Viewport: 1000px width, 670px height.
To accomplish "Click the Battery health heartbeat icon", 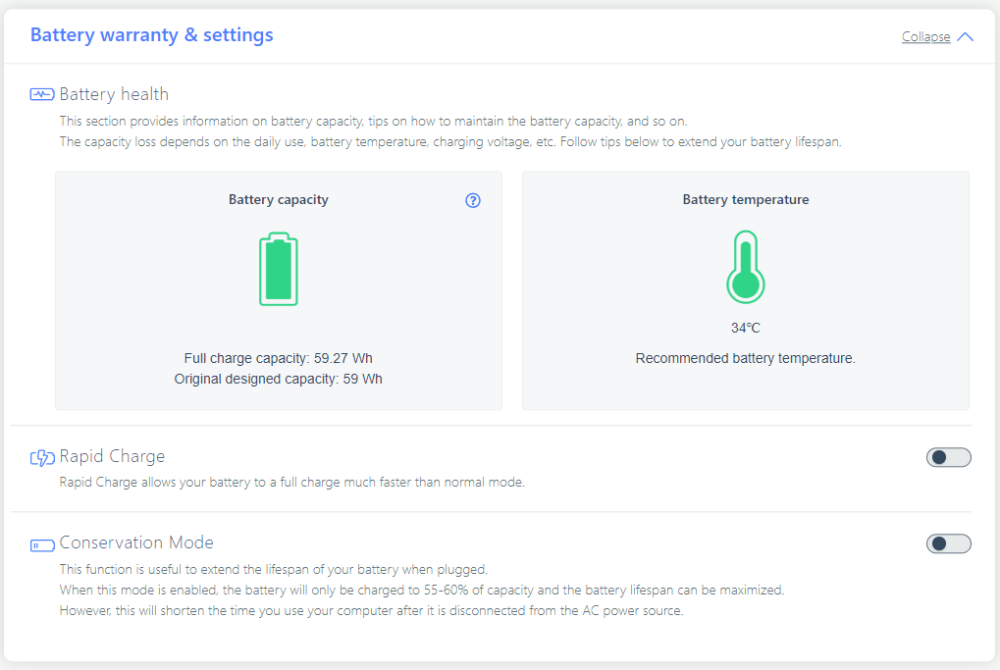I will pyautogui.click(x=42, y=95).
